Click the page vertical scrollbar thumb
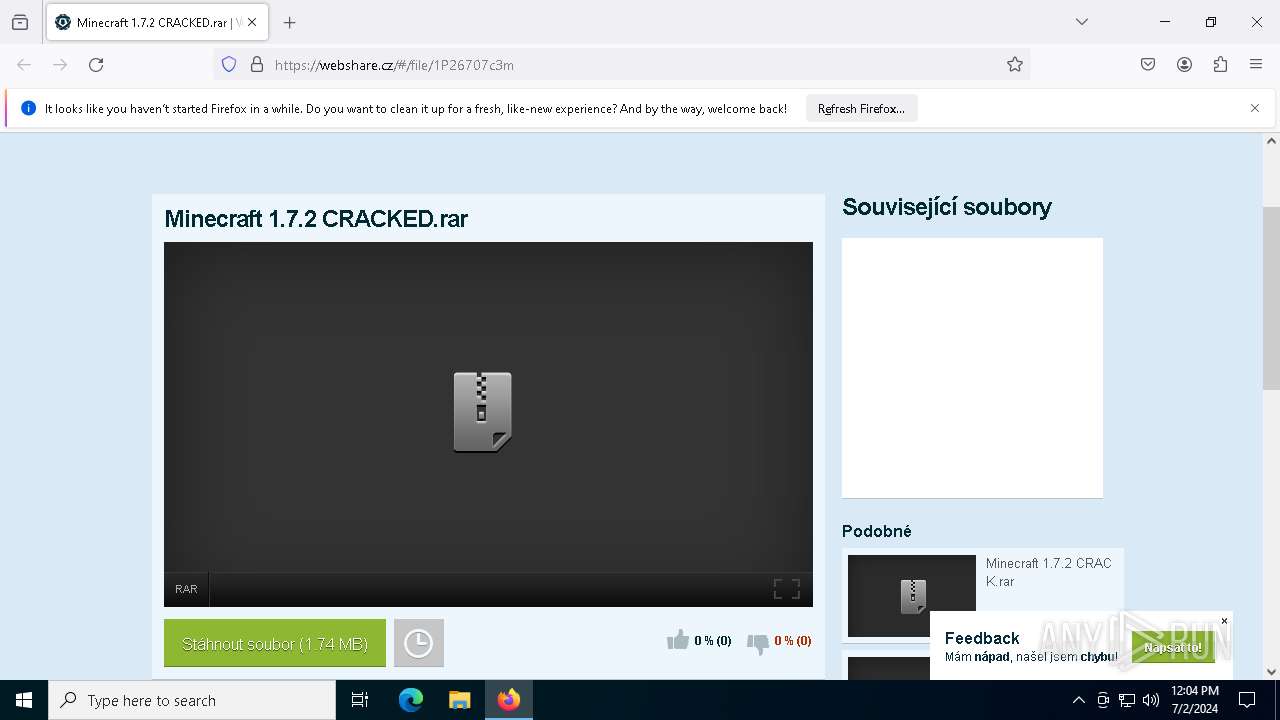 pos(1271,298)
